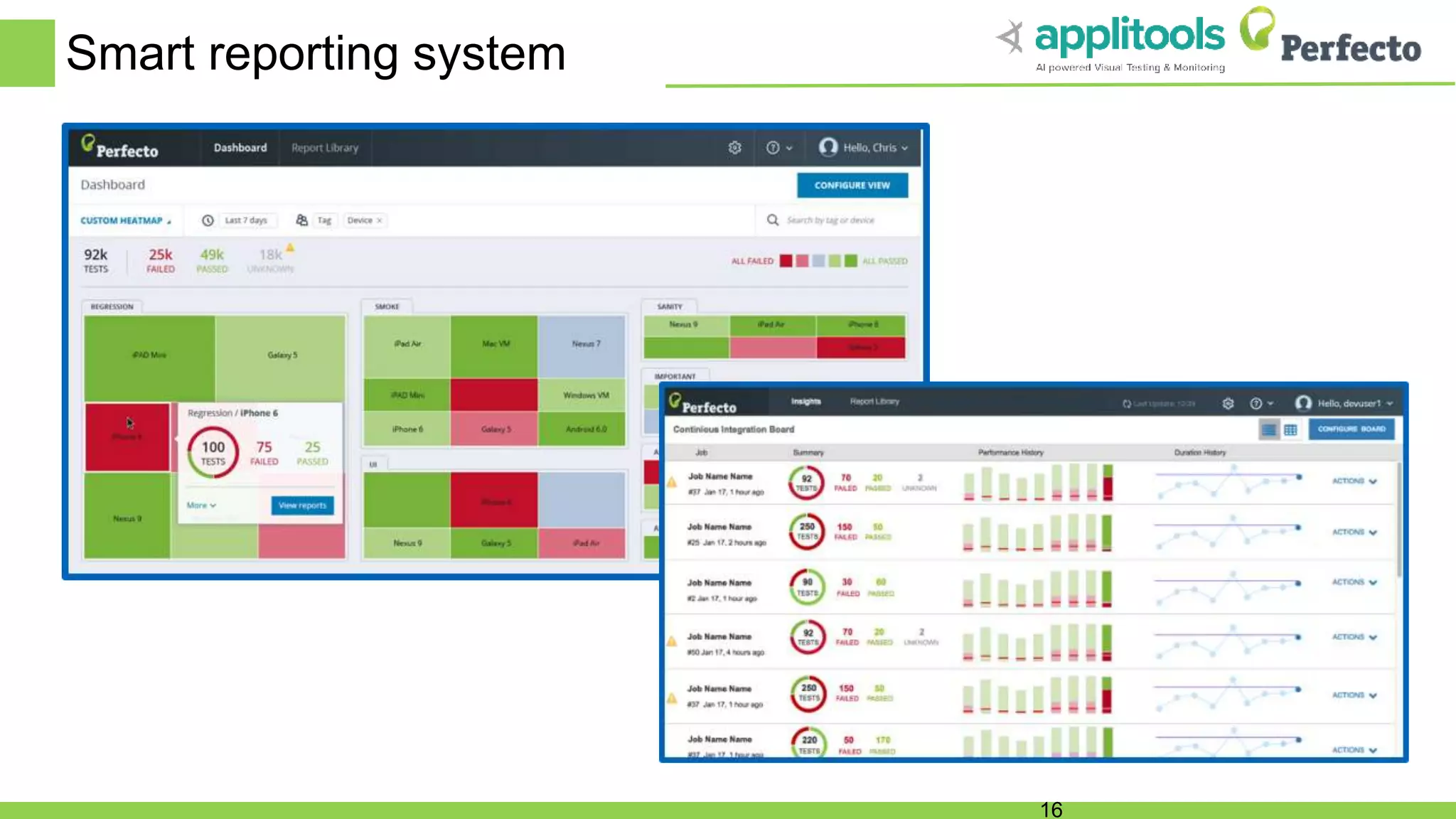Open ACTIONS menu for 220-tests job
This screenshot has height=819, width=1456.
click(x=1354, y=750)
